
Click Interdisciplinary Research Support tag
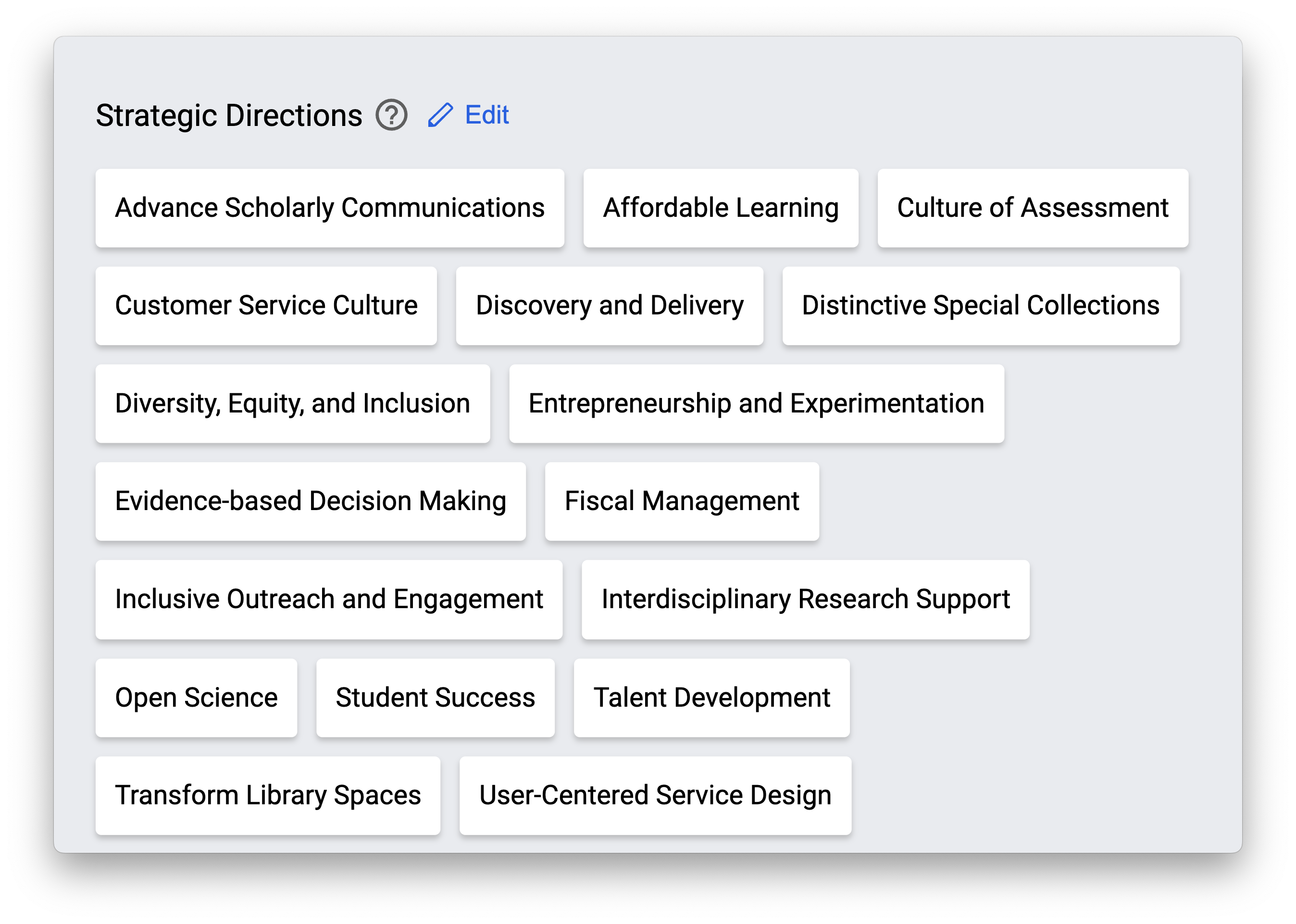pos(805,599)
